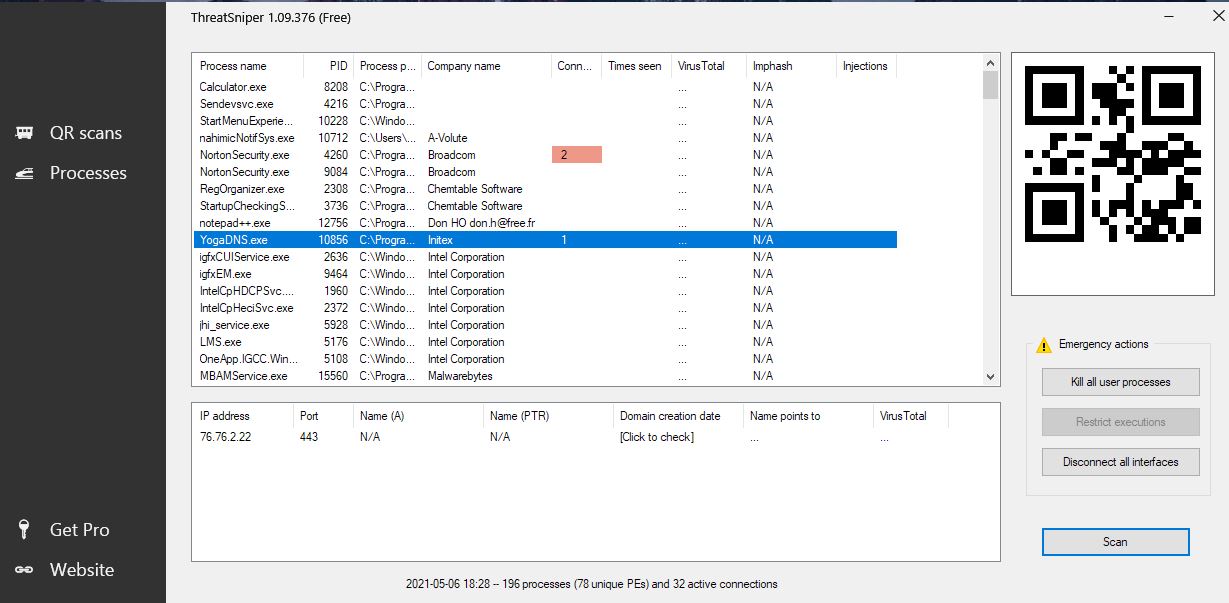Screen dimensions: 1229x603
Task: Select the Sendevsvc.exe row
Action: pyautogui.click(x=545, y=104)
